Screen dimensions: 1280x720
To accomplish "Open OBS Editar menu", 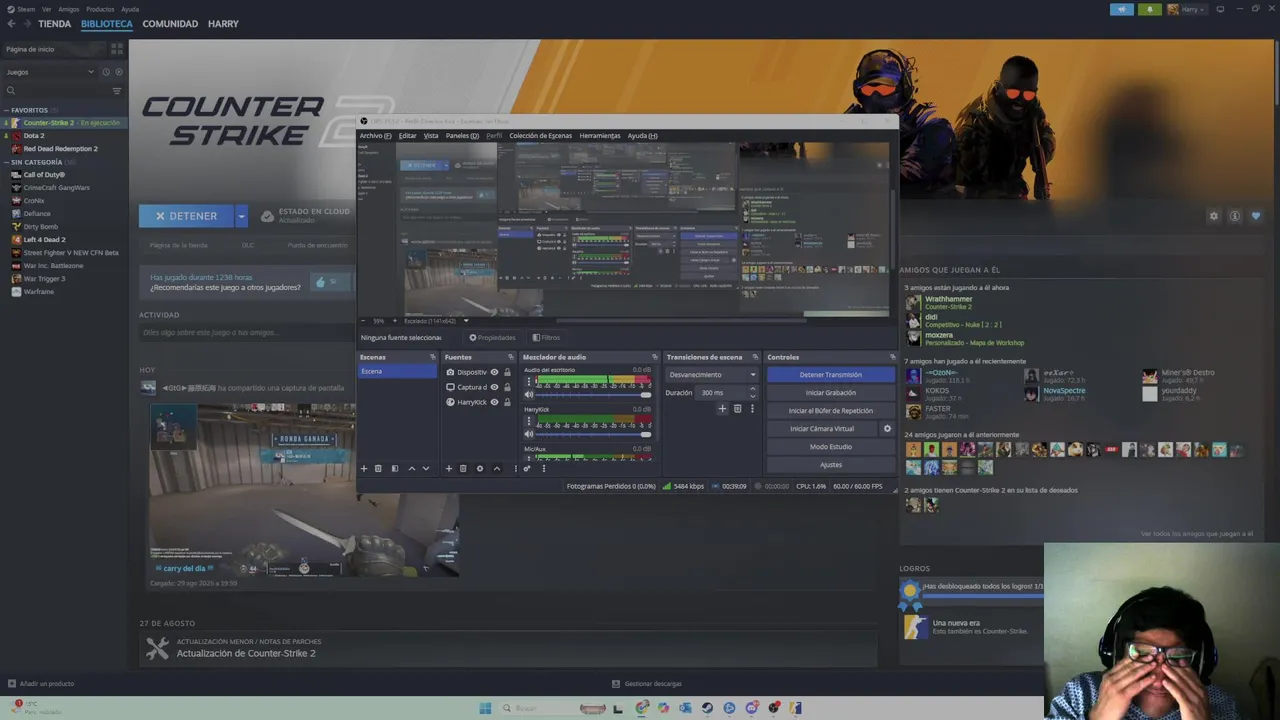I will click(x=408, y=136).
